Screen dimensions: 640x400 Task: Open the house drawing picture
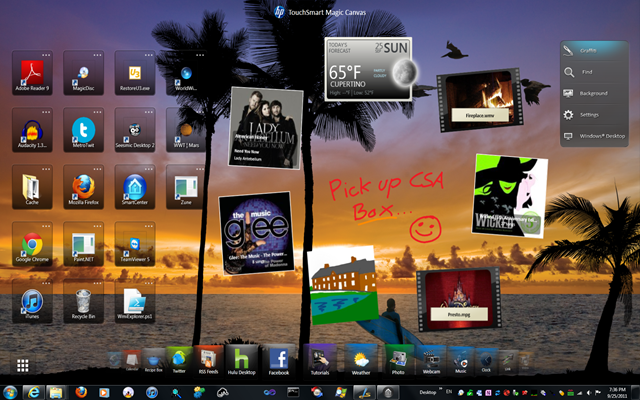pos(343,285)
